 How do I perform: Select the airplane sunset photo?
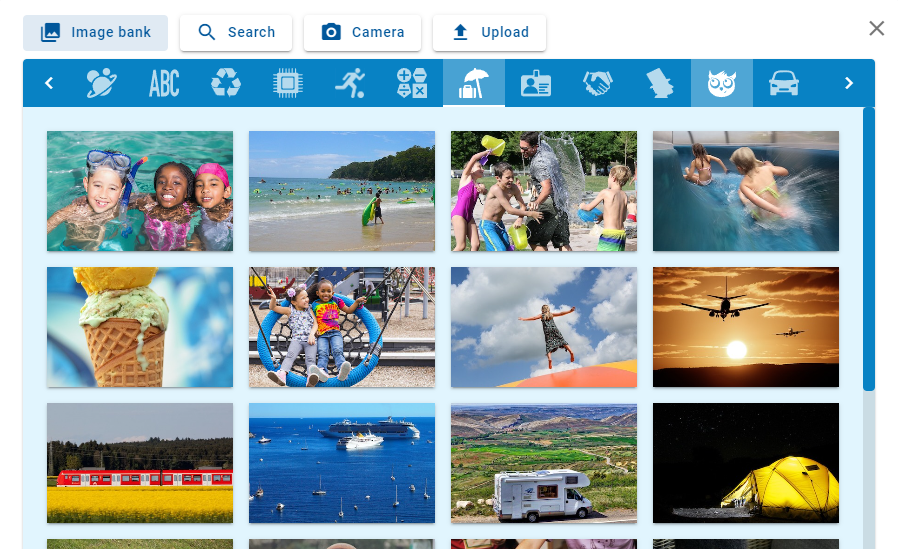click(746, 327)
